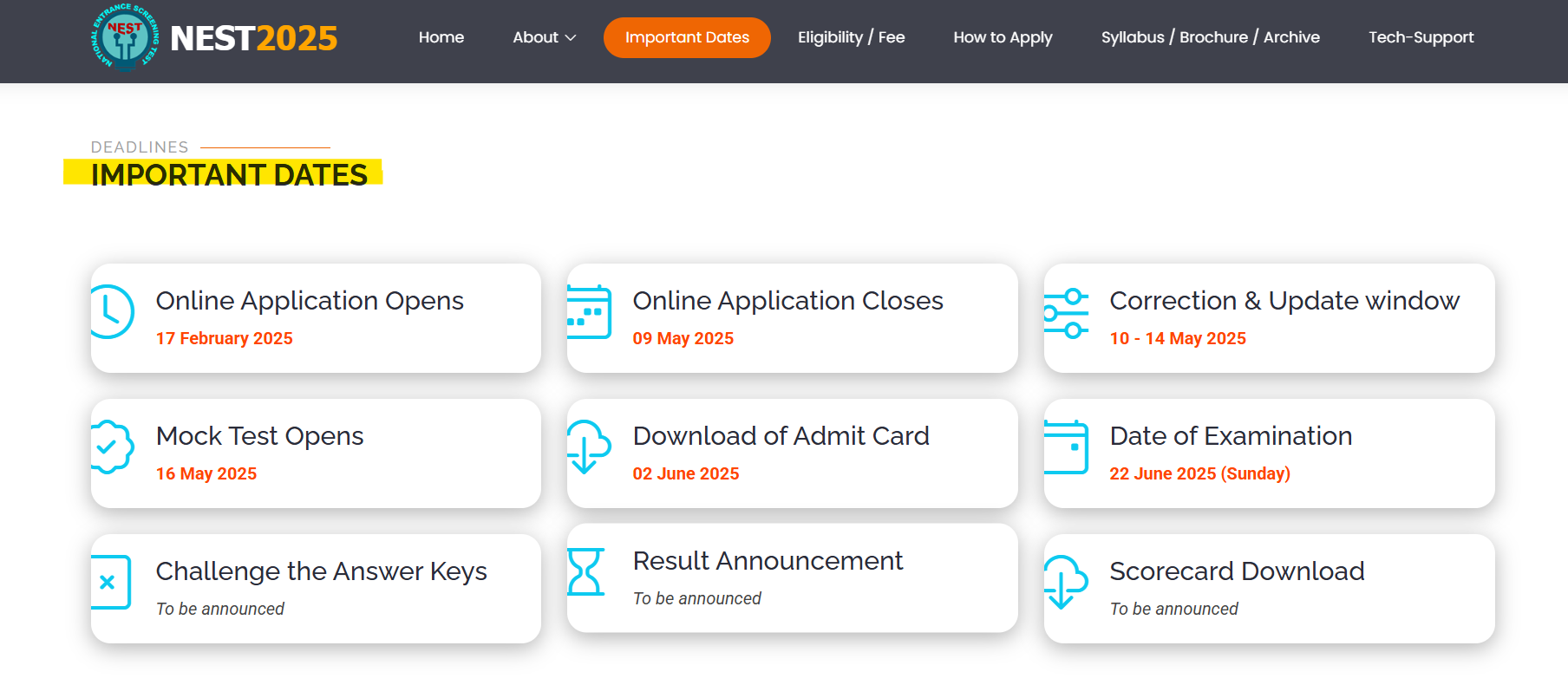
Task: Expand the About dropdown menu
Action: (544, 37)
